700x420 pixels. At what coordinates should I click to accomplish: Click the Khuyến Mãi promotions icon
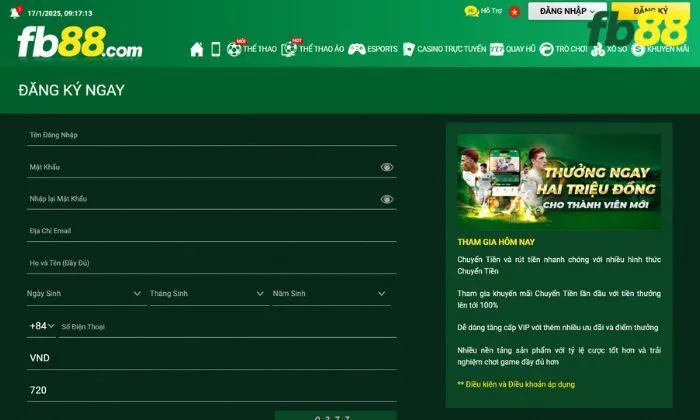[638, 49]
